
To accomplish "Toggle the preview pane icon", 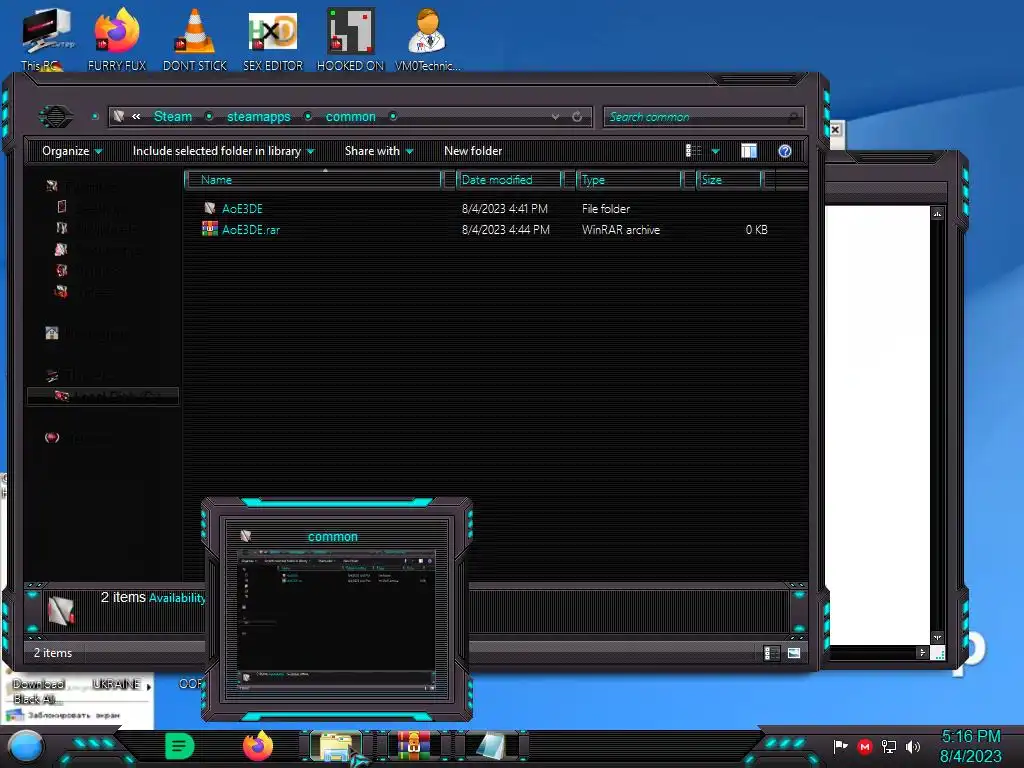I will click(749, 151).
